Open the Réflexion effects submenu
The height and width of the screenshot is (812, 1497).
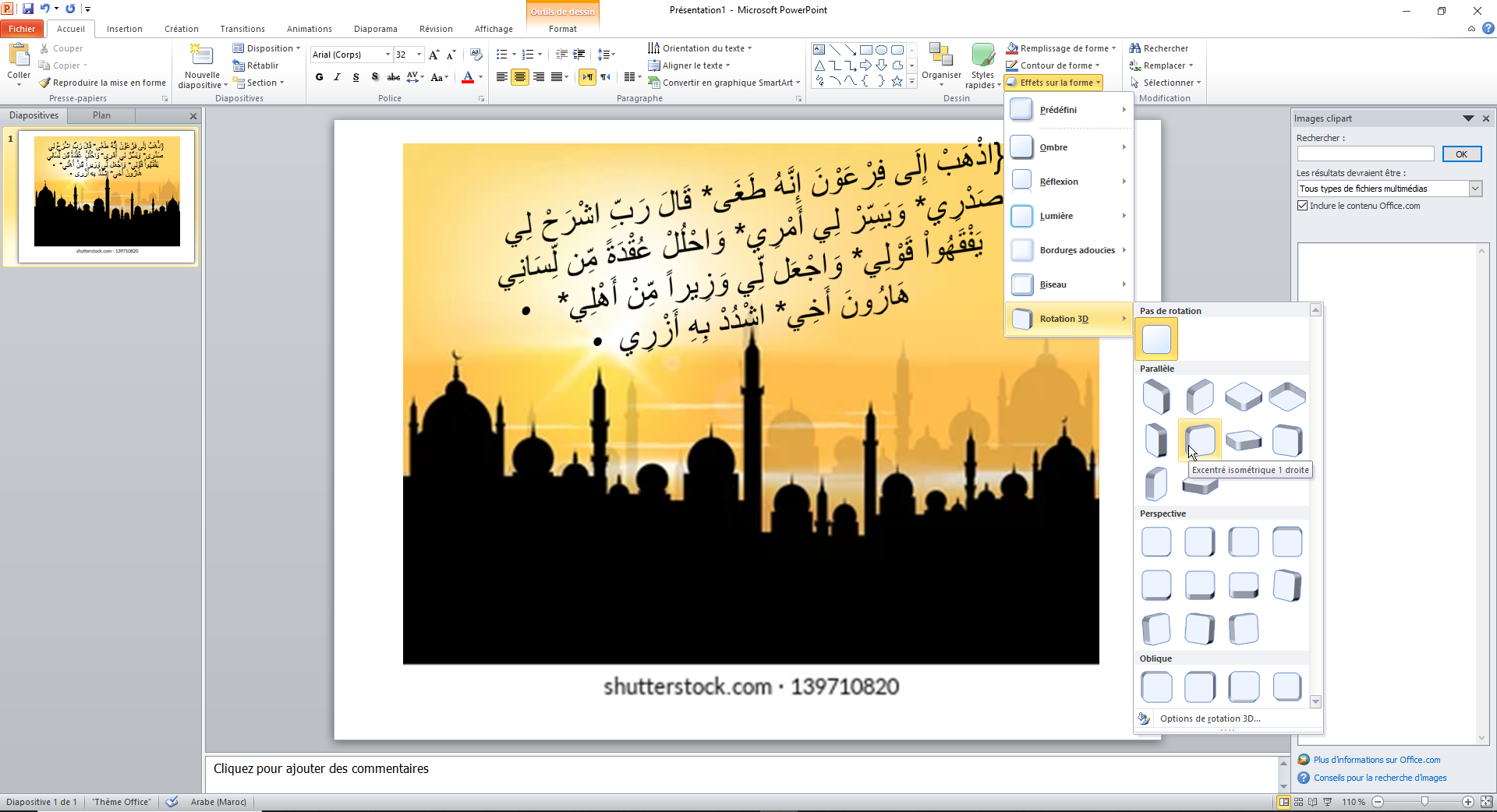(x=1069, y=182)
